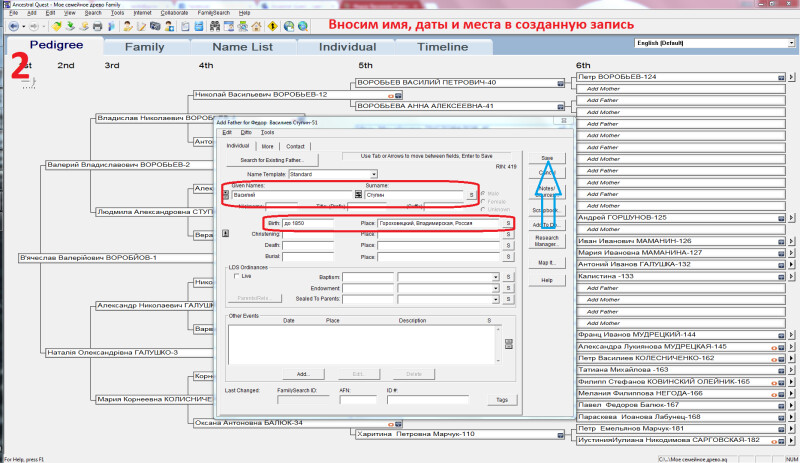Click the reorder events icon beside Other Events list
The height and width of the screenshot is (463, 800).
tap(509, 344)
